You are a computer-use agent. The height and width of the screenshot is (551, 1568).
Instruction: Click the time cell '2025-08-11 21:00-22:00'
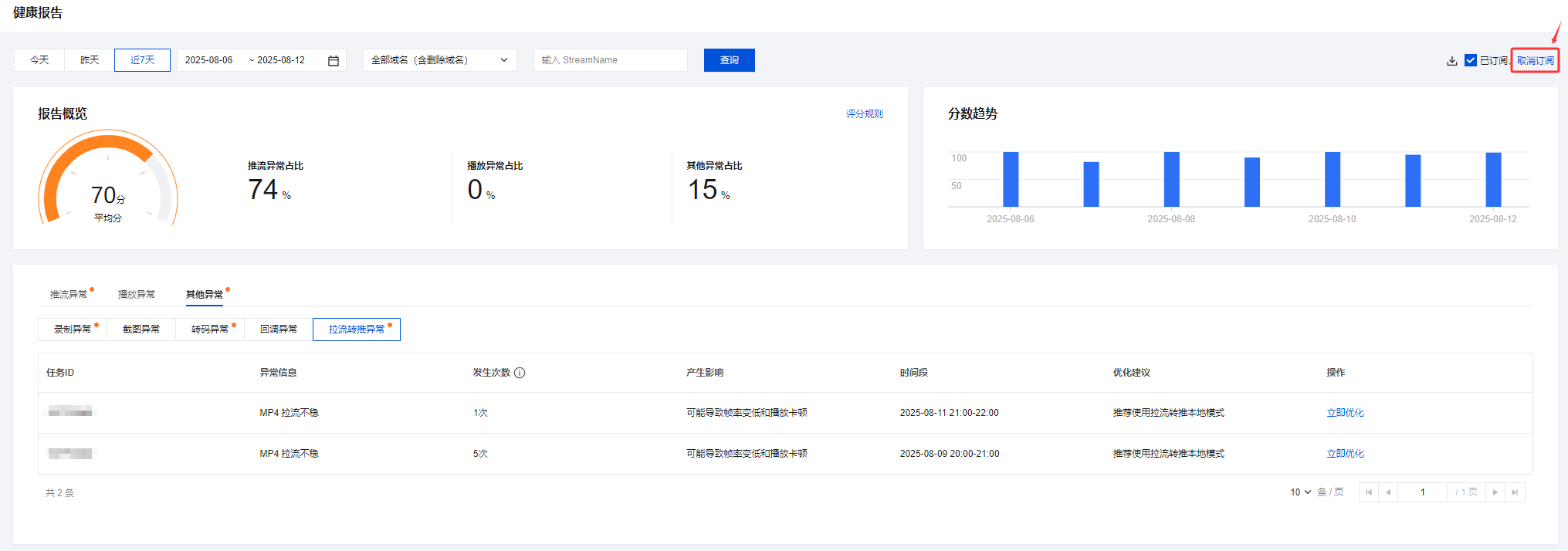click(949, 413)
